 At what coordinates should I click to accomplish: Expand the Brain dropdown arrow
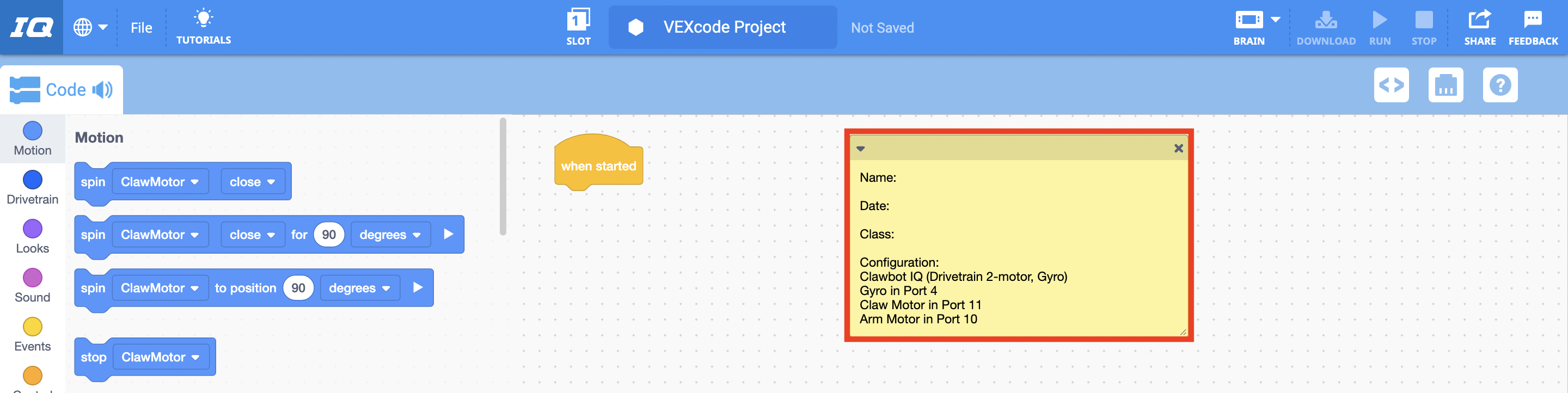pyautogui.click(x=1275, y=20)
